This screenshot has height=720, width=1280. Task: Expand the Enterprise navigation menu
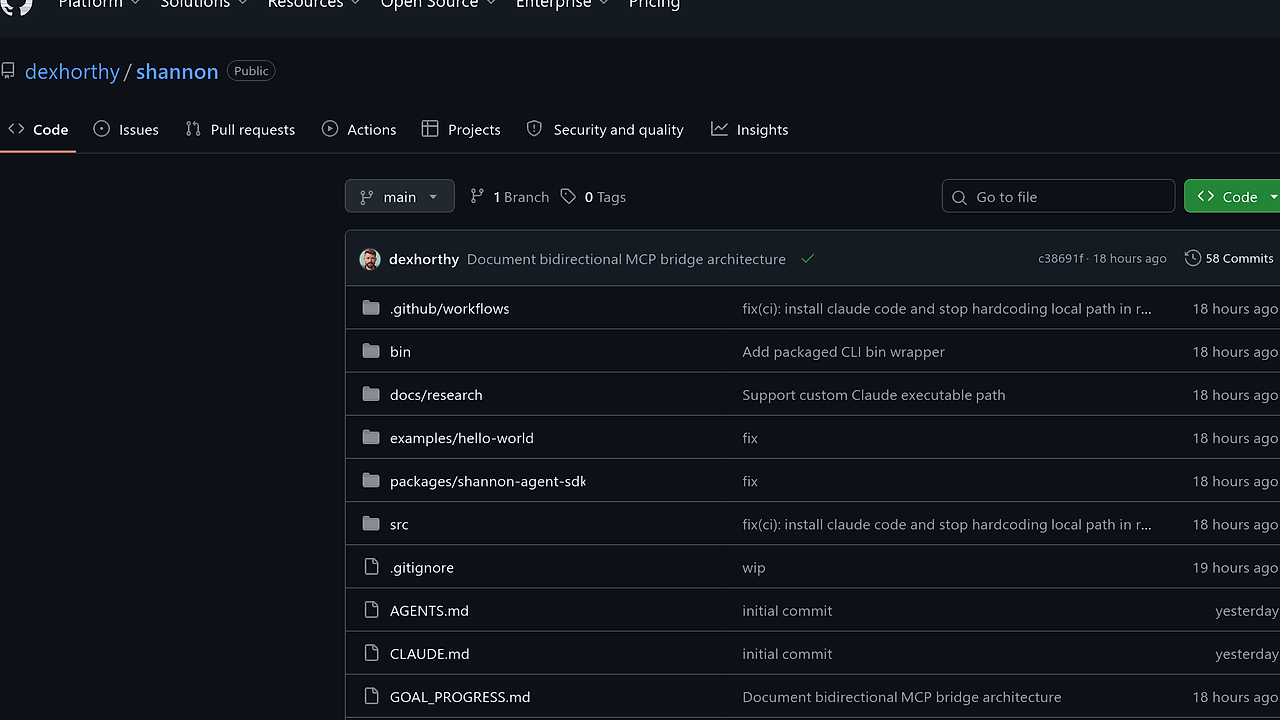point(562,5)
